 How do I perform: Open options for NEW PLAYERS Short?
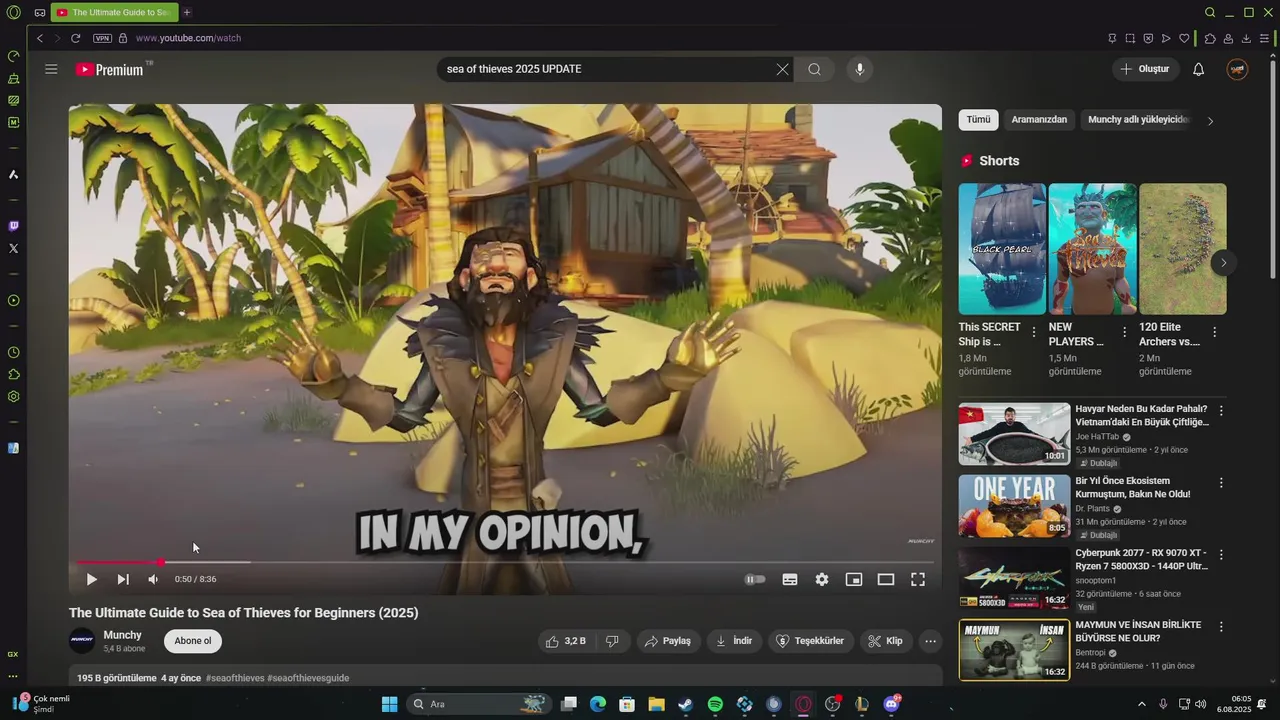(1124, 332)
